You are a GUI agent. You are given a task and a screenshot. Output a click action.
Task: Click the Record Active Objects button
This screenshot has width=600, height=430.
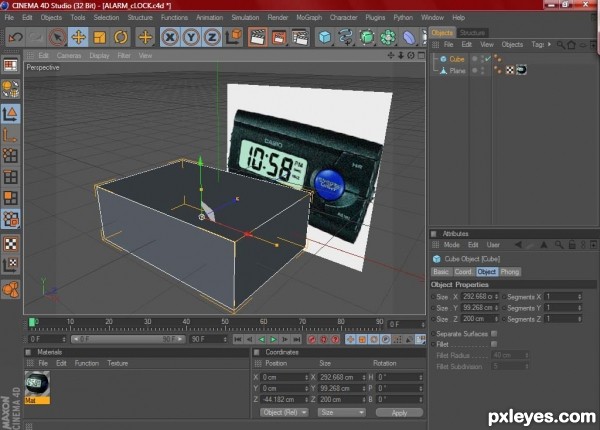pos(312,339)
